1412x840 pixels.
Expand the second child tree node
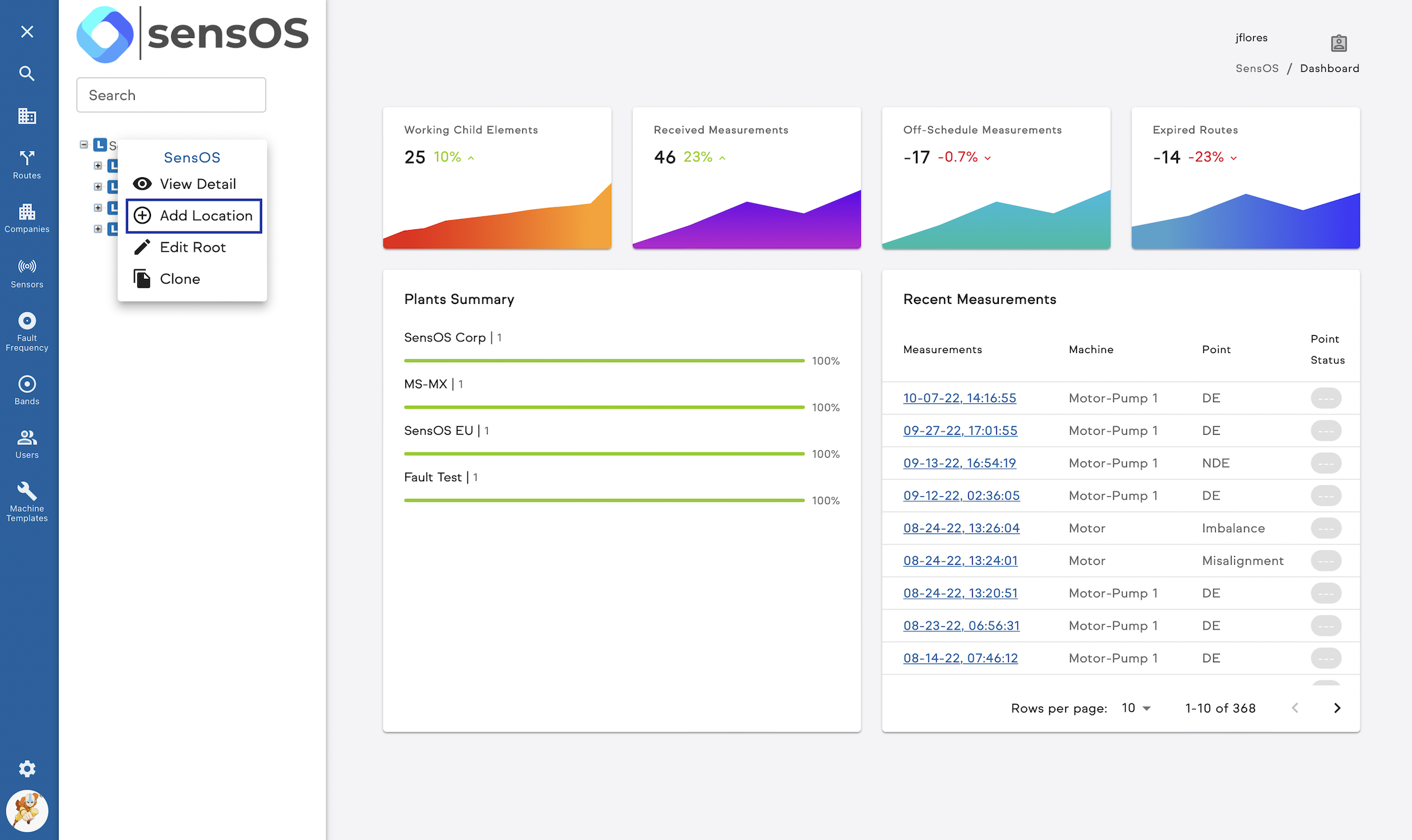click(x=97, y=186)
